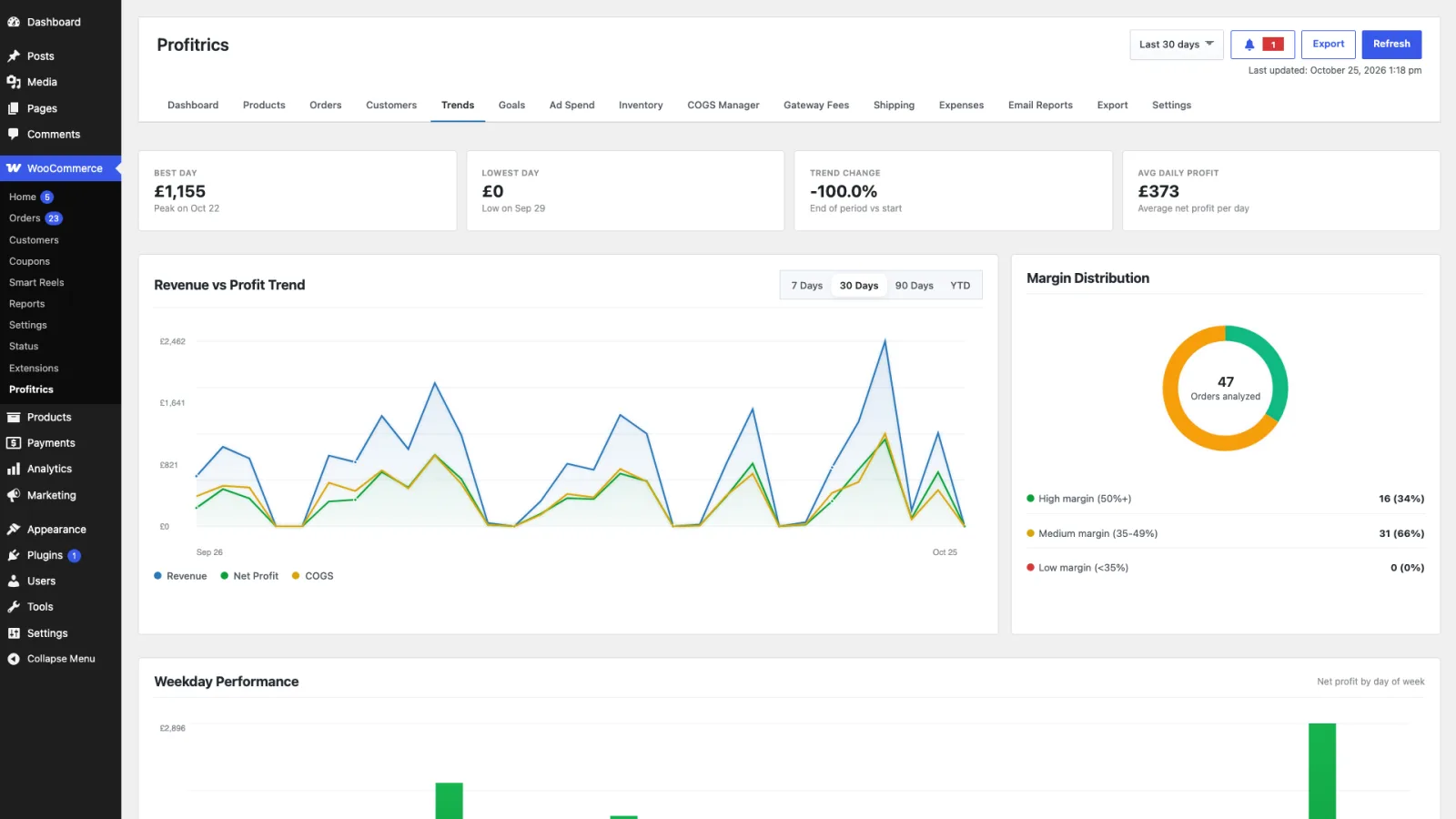Open the Email Reports tab
The height and width of the screenshot is (819, 1456).
tap(1040, 106)
